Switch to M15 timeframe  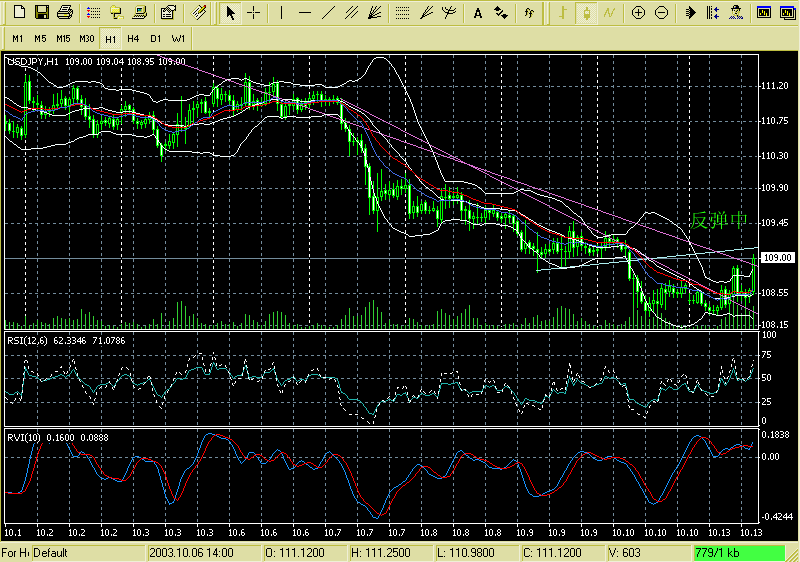coord(63,38)
